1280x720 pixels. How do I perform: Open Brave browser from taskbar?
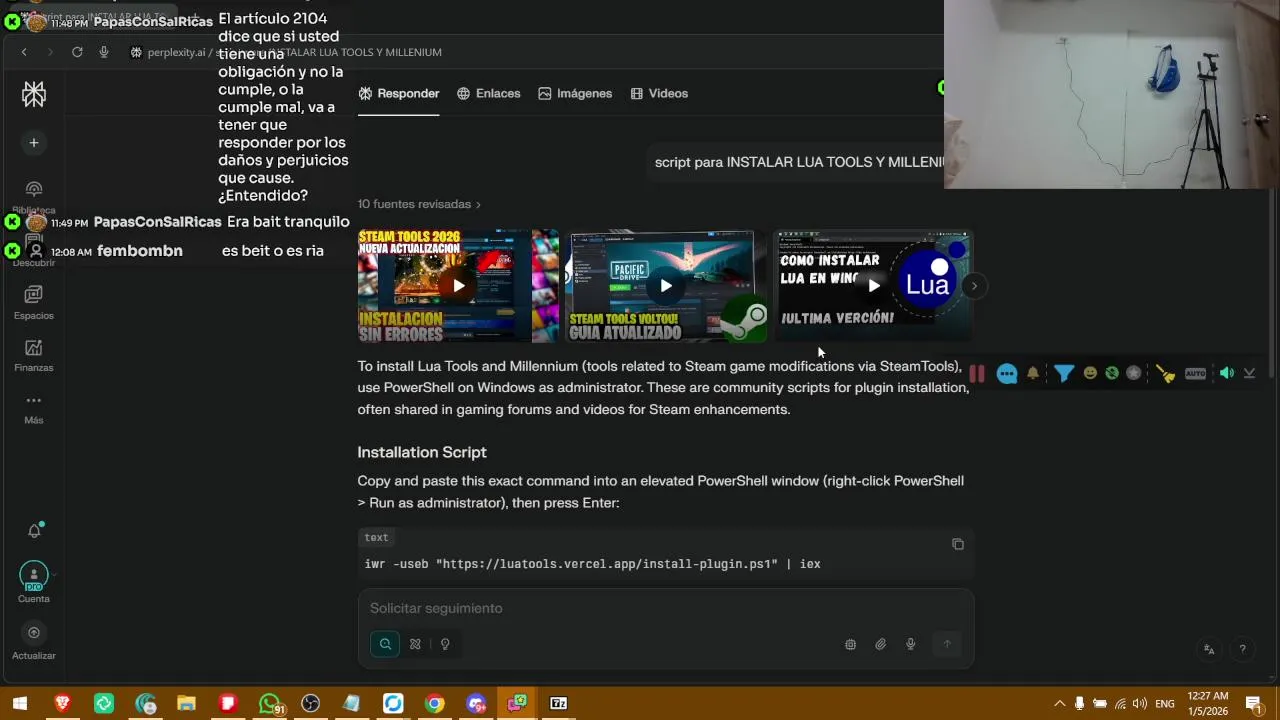[x=63, y=704]
